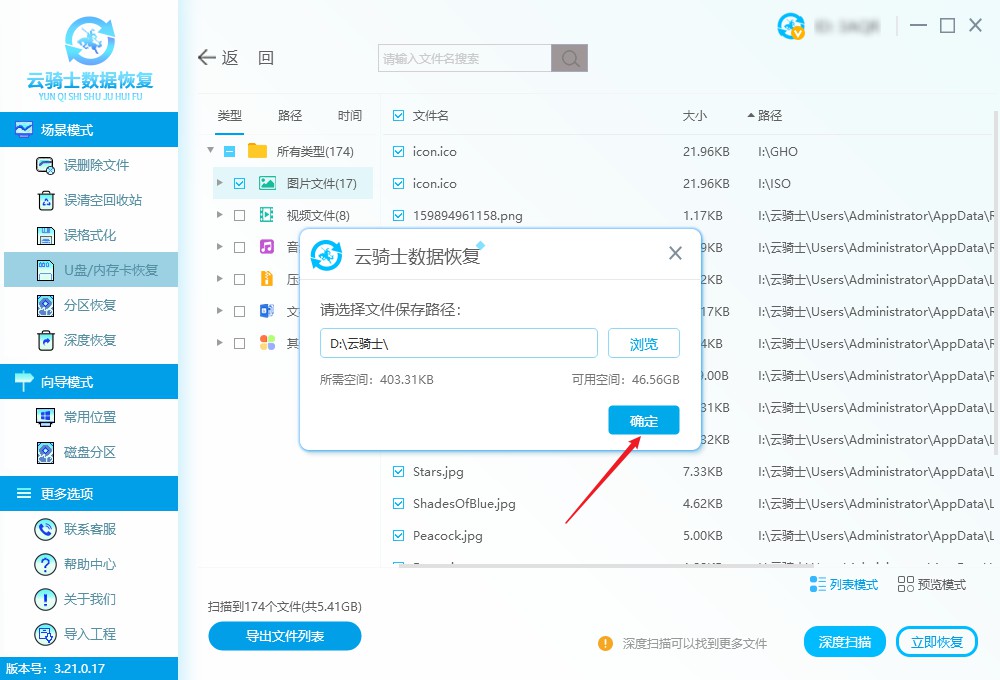Expand the audio files tree node

coord(219,247)
